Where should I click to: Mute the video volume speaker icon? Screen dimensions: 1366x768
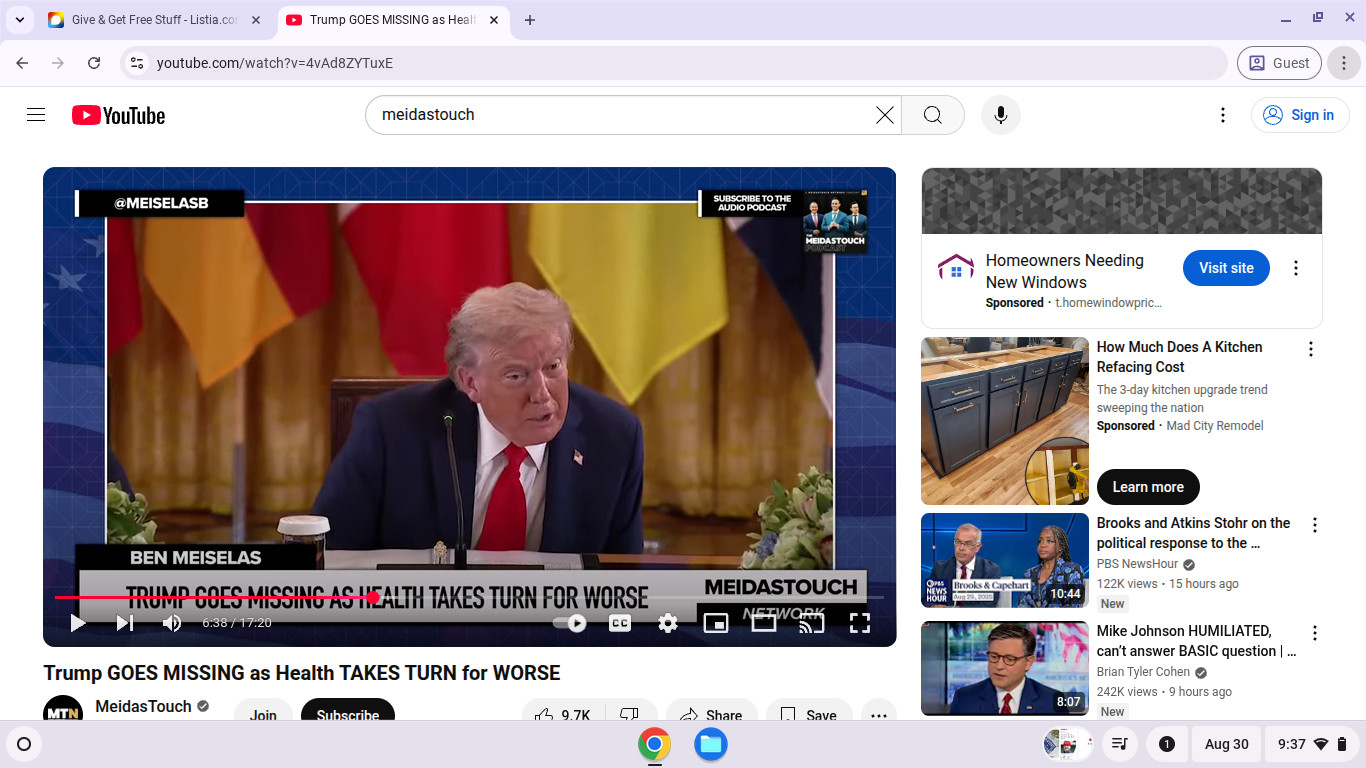tap(172, 623)
